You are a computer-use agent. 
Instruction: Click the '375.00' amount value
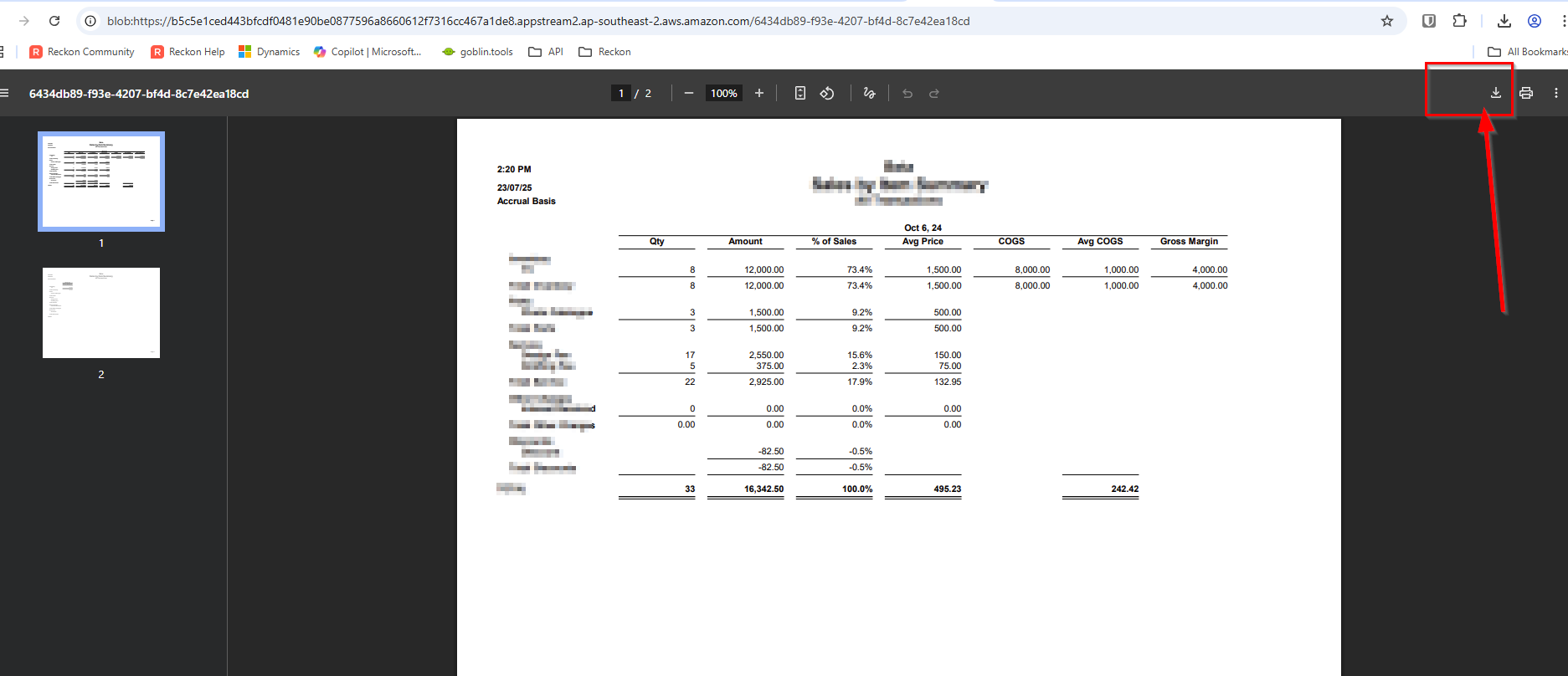(770, 366)
